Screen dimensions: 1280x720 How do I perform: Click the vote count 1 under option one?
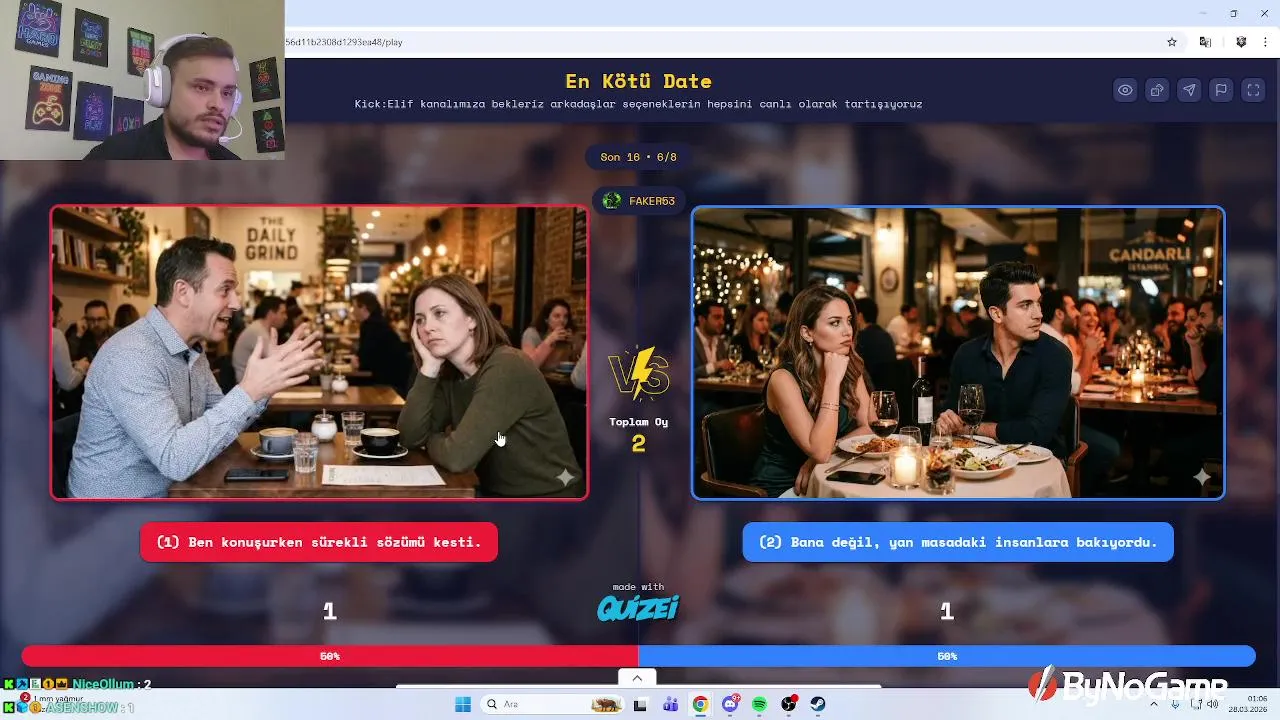[x=329, y=611]
